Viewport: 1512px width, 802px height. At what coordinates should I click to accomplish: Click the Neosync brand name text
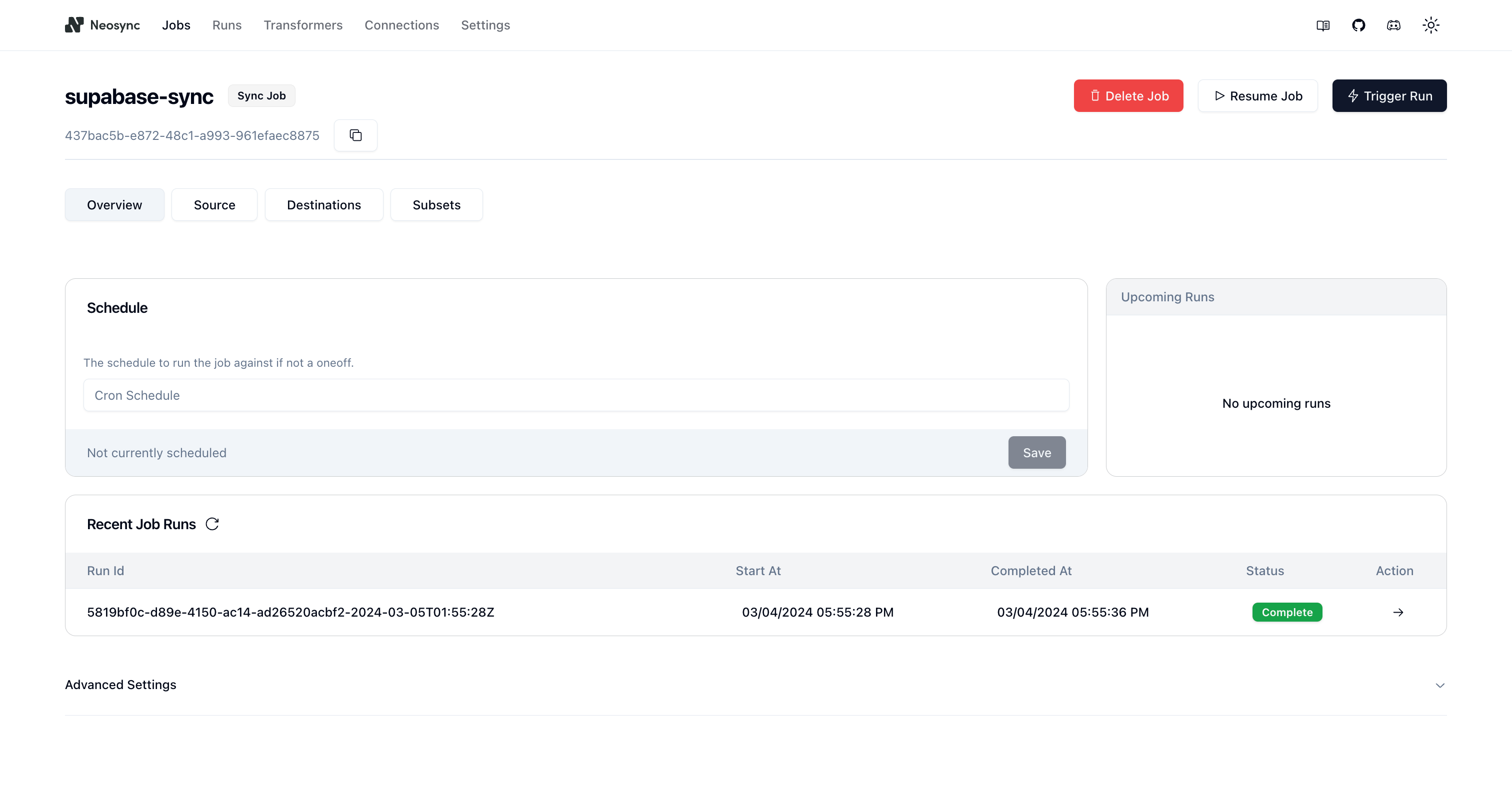click(115, 25)
